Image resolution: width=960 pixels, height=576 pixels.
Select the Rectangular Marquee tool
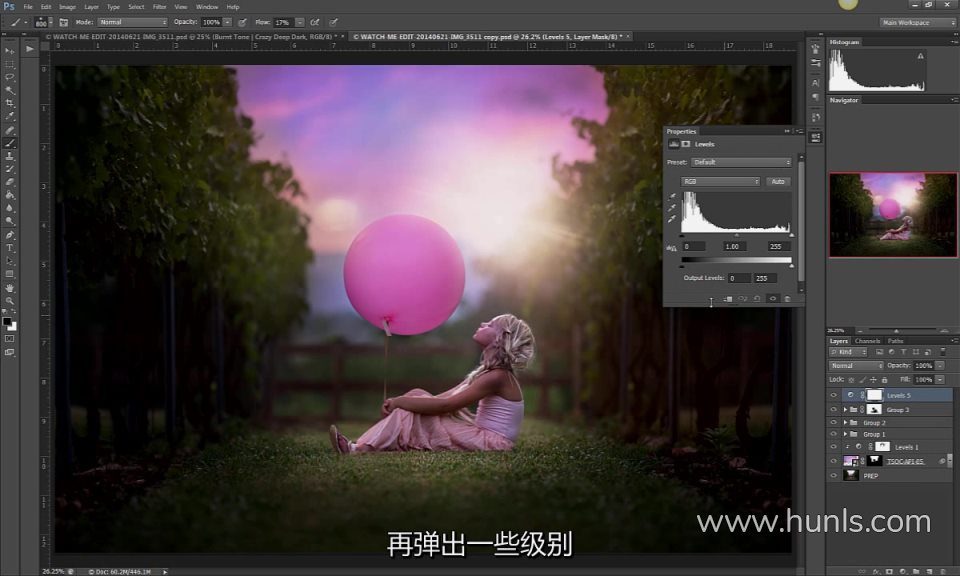[x=9, y=64]
